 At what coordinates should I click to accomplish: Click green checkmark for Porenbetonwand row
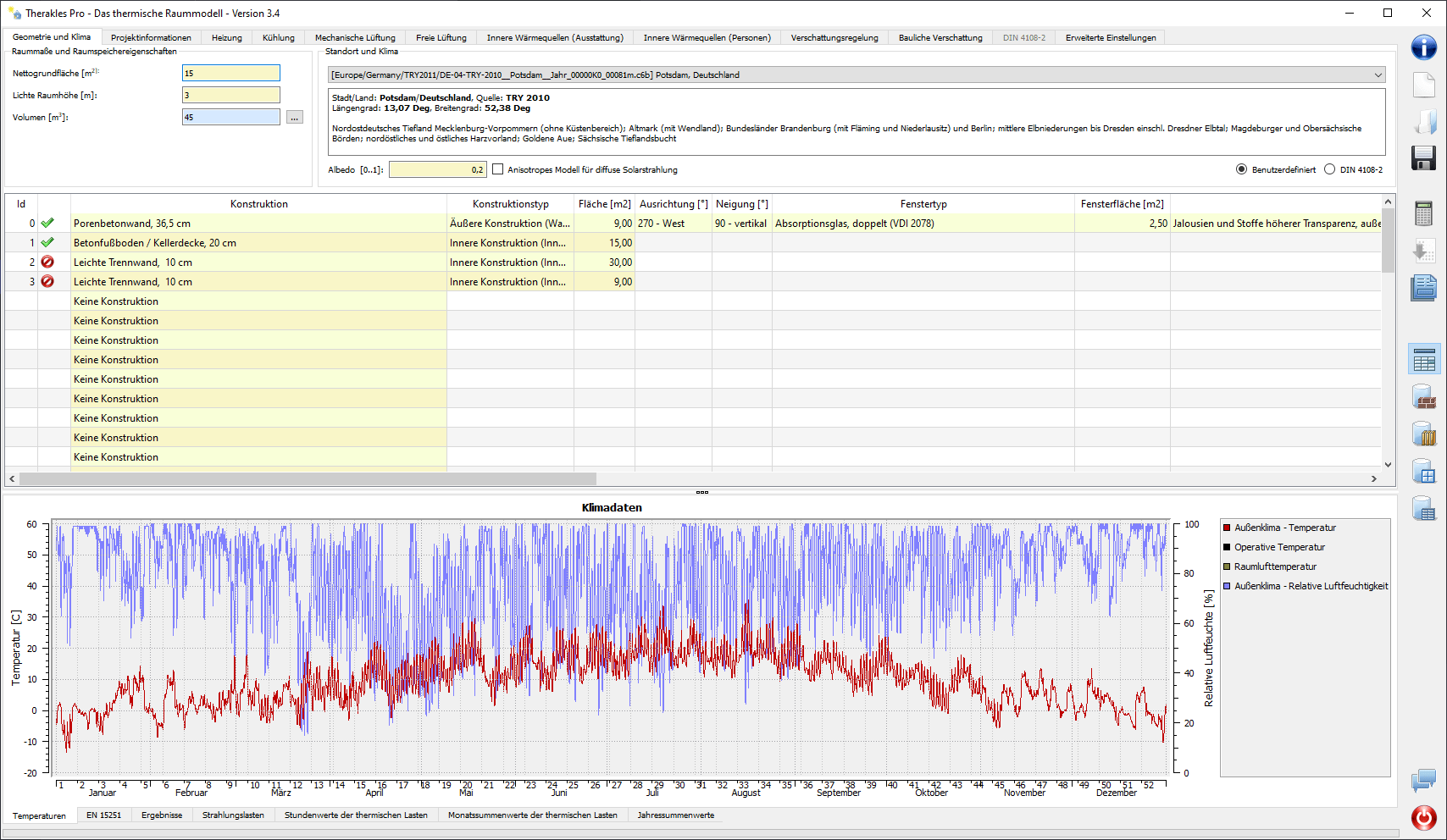tap(47, 224)
